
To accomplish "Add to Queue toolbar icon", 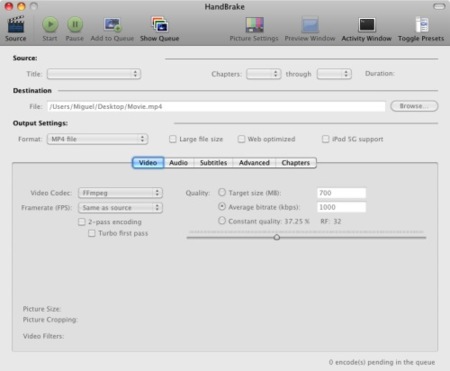I will pyautogui.click(x=112, y=25).
